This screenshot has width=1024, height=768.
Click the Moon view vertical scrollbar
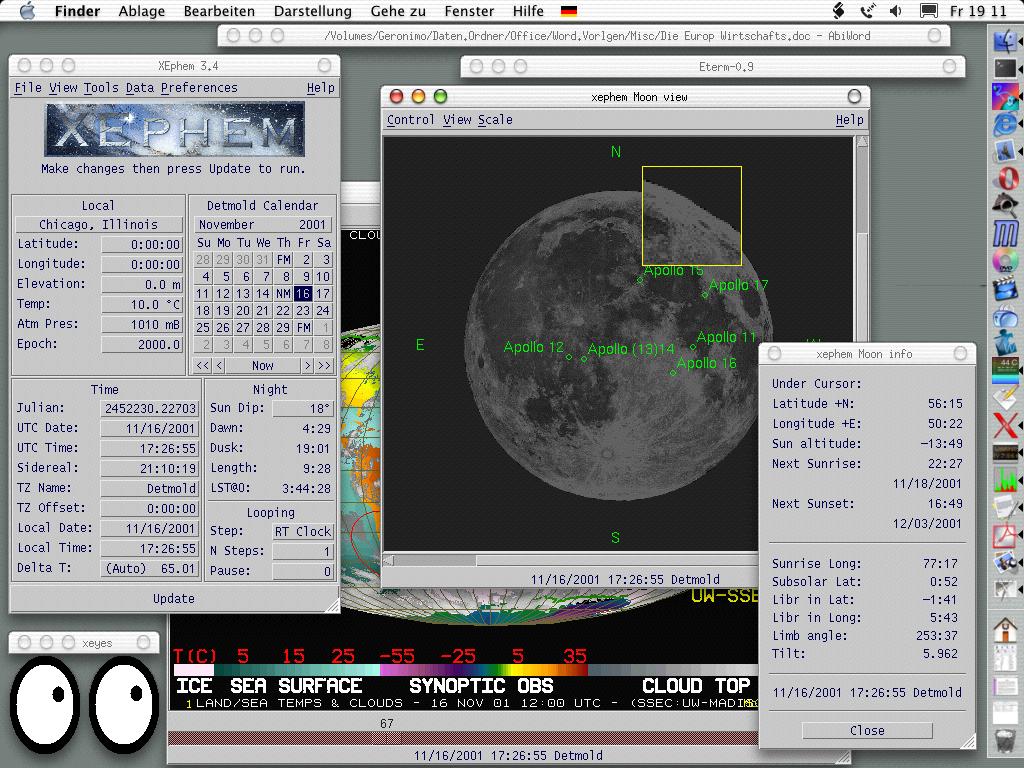pos(862,239)
